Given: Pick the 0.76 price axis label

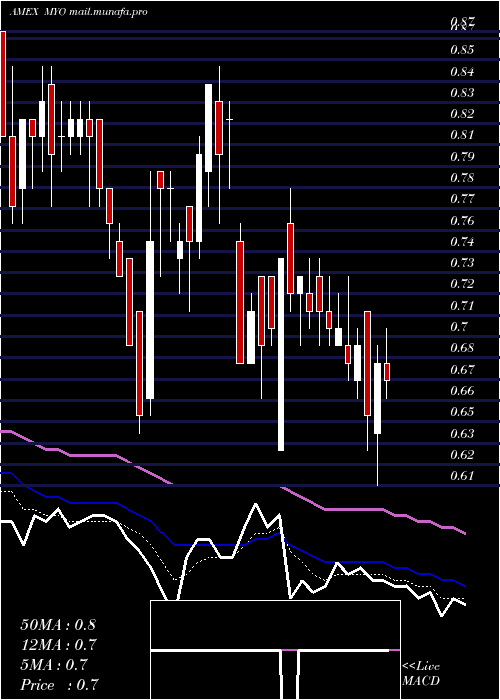Looking at the screenshot, I should (x=462, y=221).
